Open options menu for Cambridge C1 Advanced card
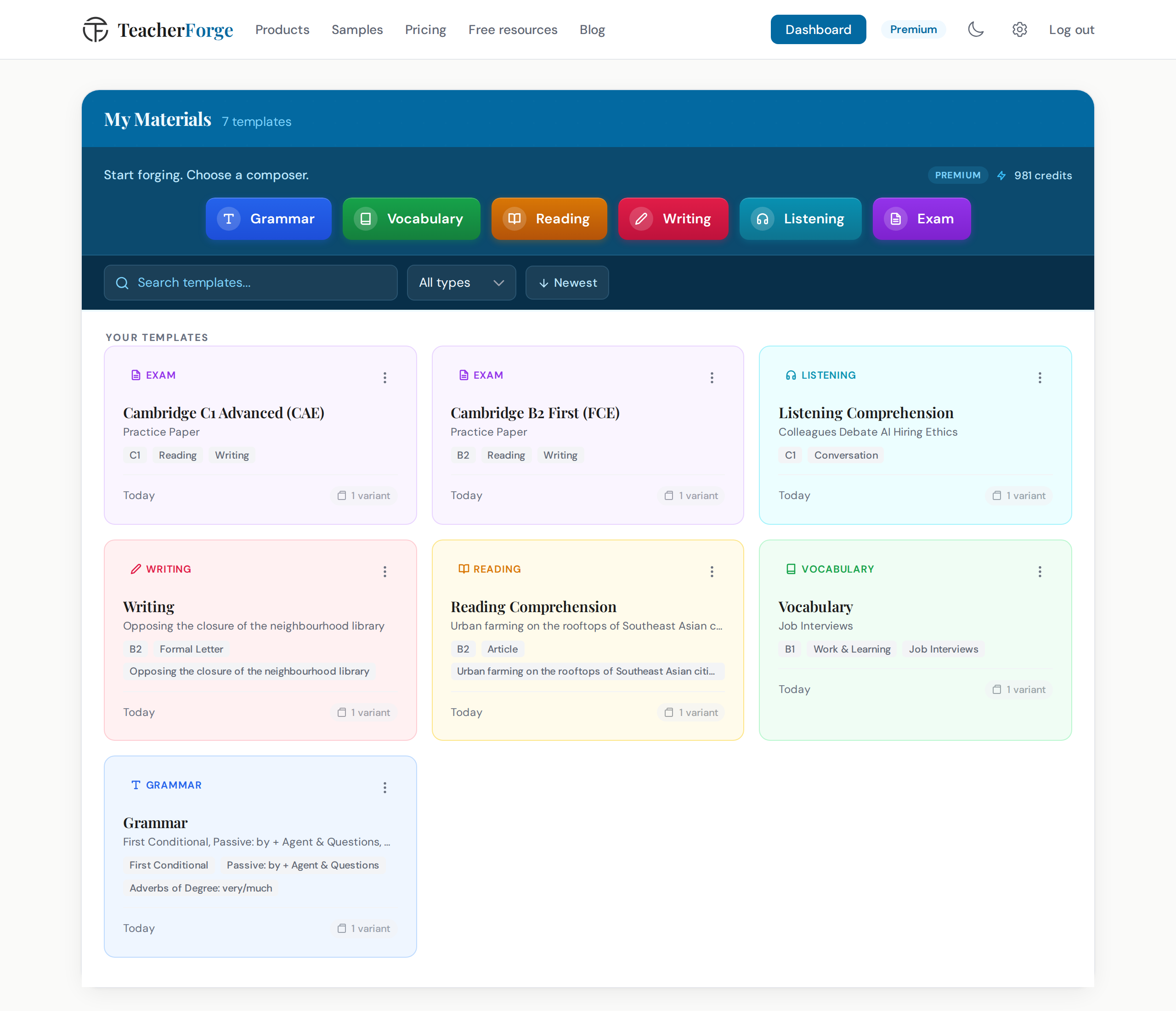The image size is (1176, 1011). 385,377
